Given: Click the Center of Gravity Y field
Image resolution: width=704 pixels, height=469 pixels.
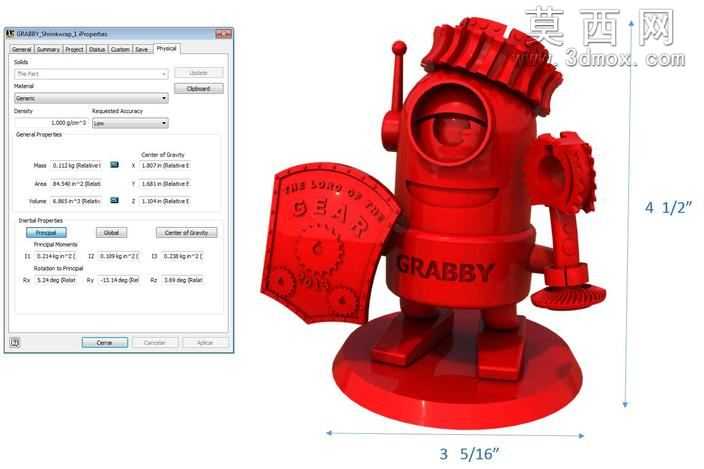Looking at the screenshot, I should coord(165,184).
